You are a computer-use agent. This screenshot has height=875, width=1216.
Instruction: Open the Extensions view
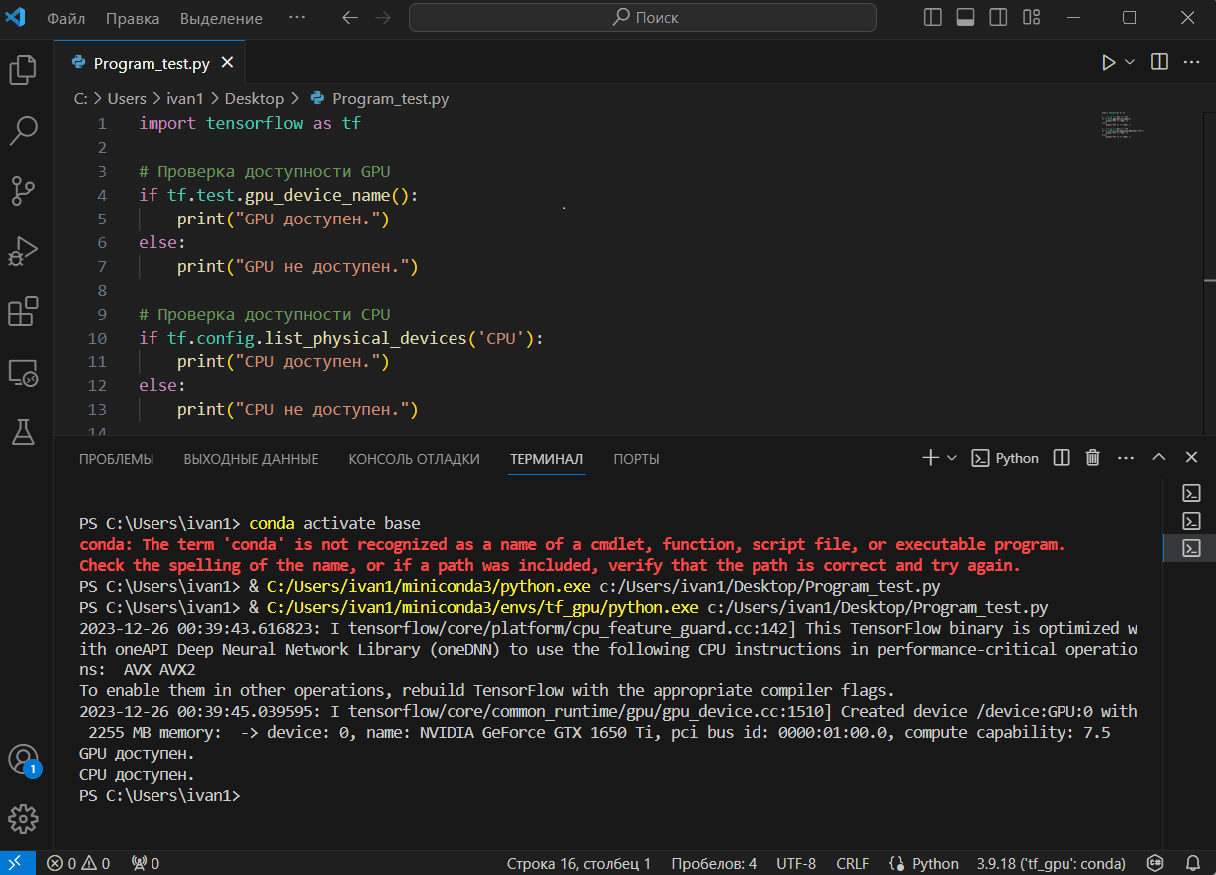[23, 312]
